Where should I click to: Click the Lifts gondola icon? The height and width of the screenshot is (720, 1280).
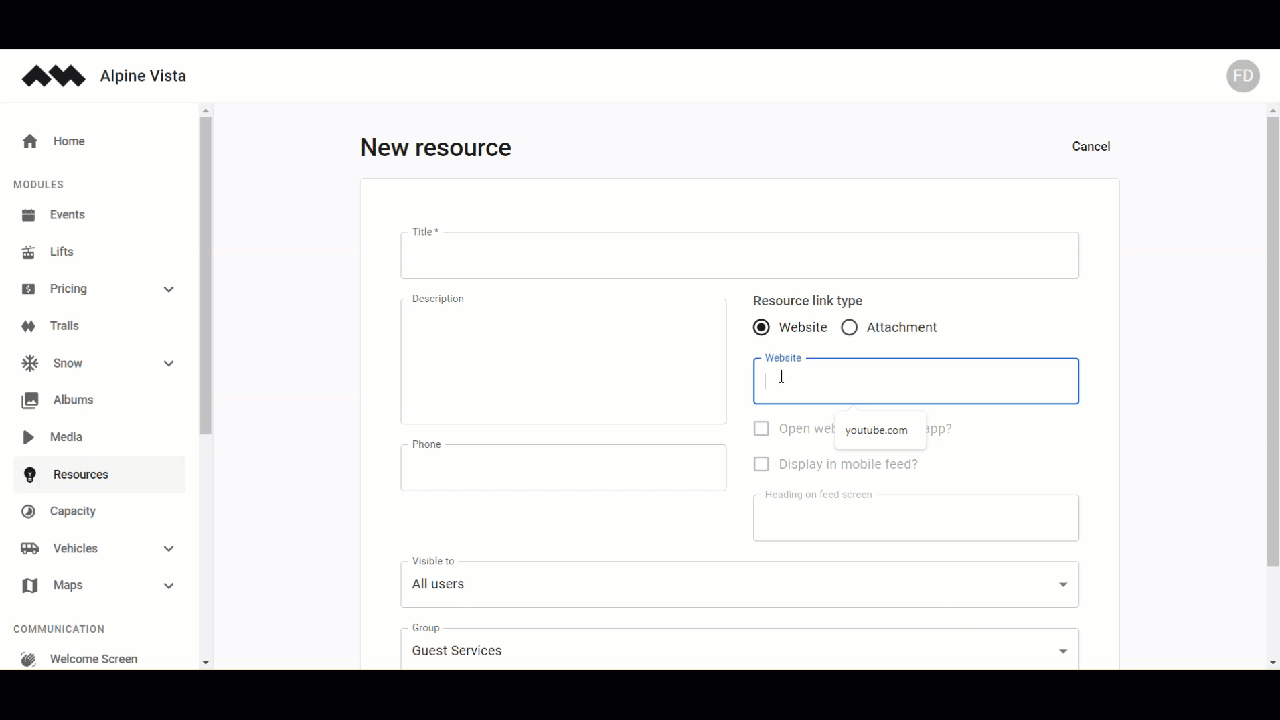point(28,252)
